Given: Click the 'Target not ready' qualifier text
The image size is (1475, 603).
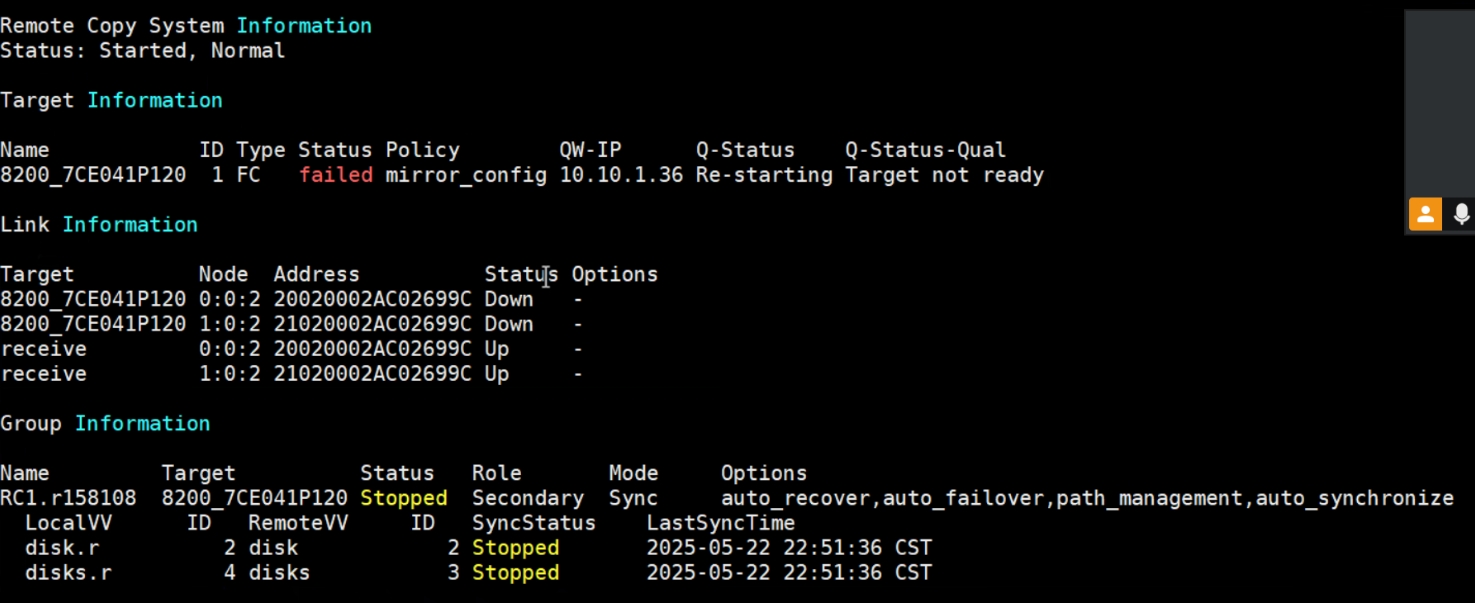Looking at the screenshot, I should click(x=944, y=175).
